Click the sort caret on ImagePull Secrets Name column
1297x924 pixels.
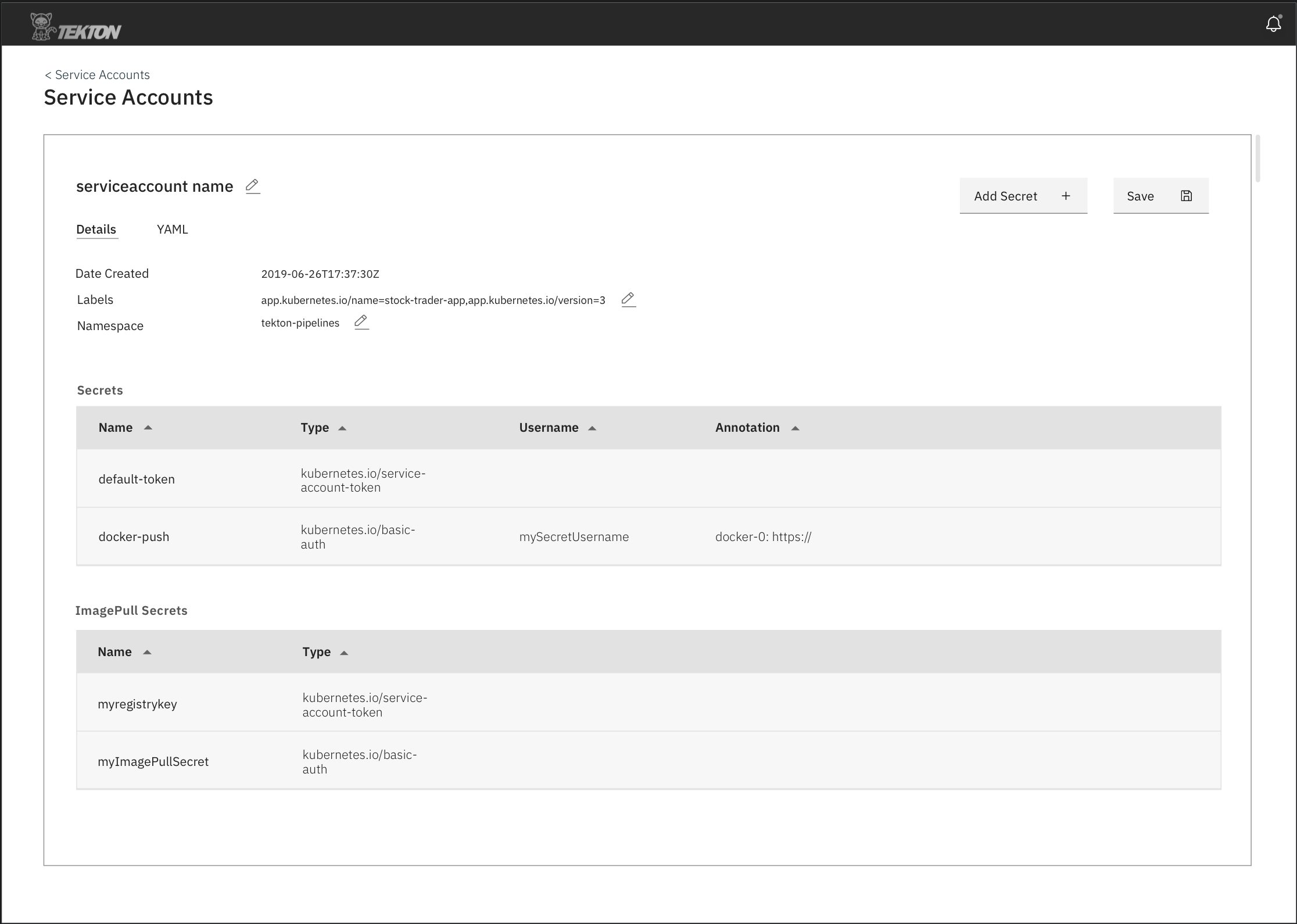click(148, 652)
